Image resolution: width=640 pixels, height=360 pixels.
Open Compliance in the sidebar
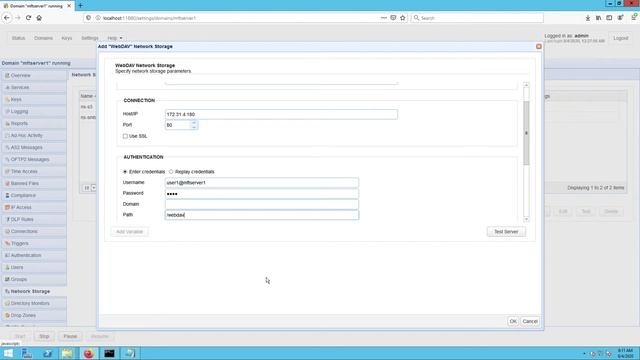[x=34, y=196]
